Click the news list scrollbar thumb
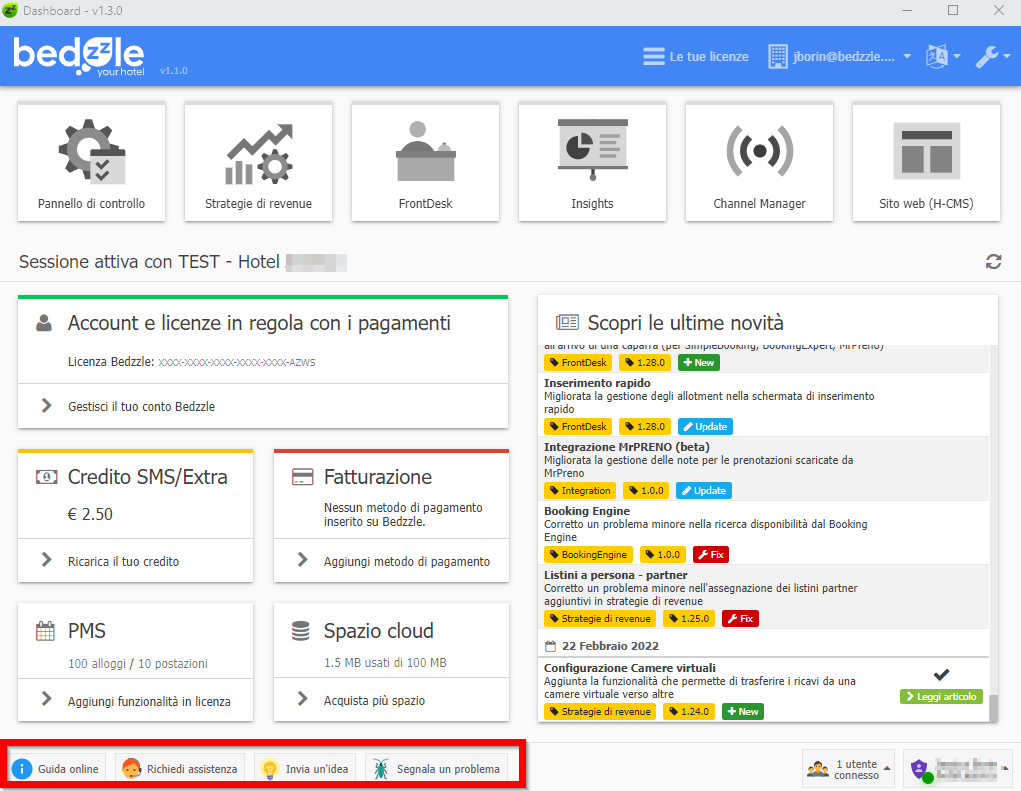The image size is (1021, 791). click(993, 708)
